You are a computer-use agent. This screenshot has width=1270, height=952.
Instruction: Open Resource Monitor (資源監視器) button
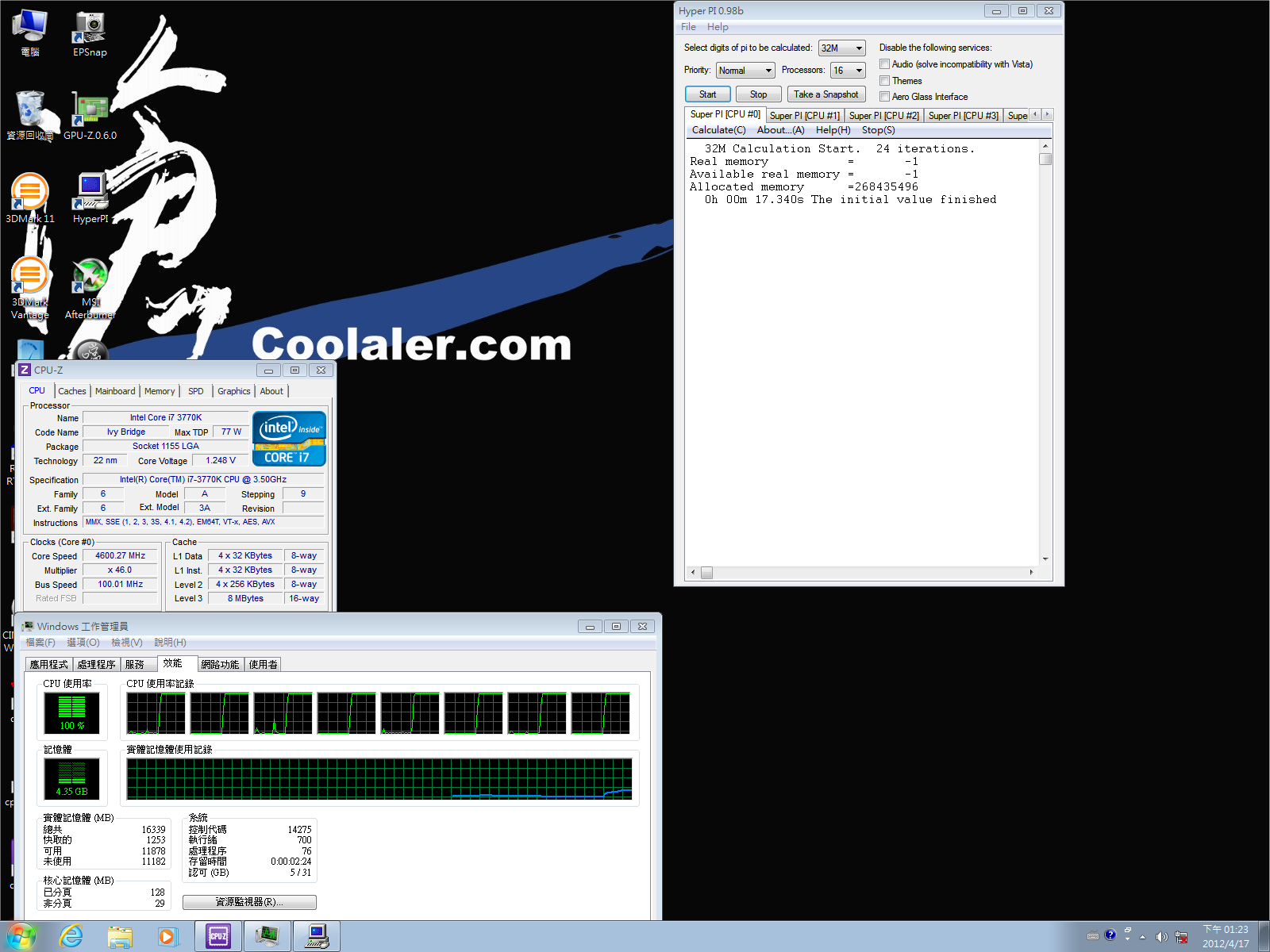(x=249, y=902)
